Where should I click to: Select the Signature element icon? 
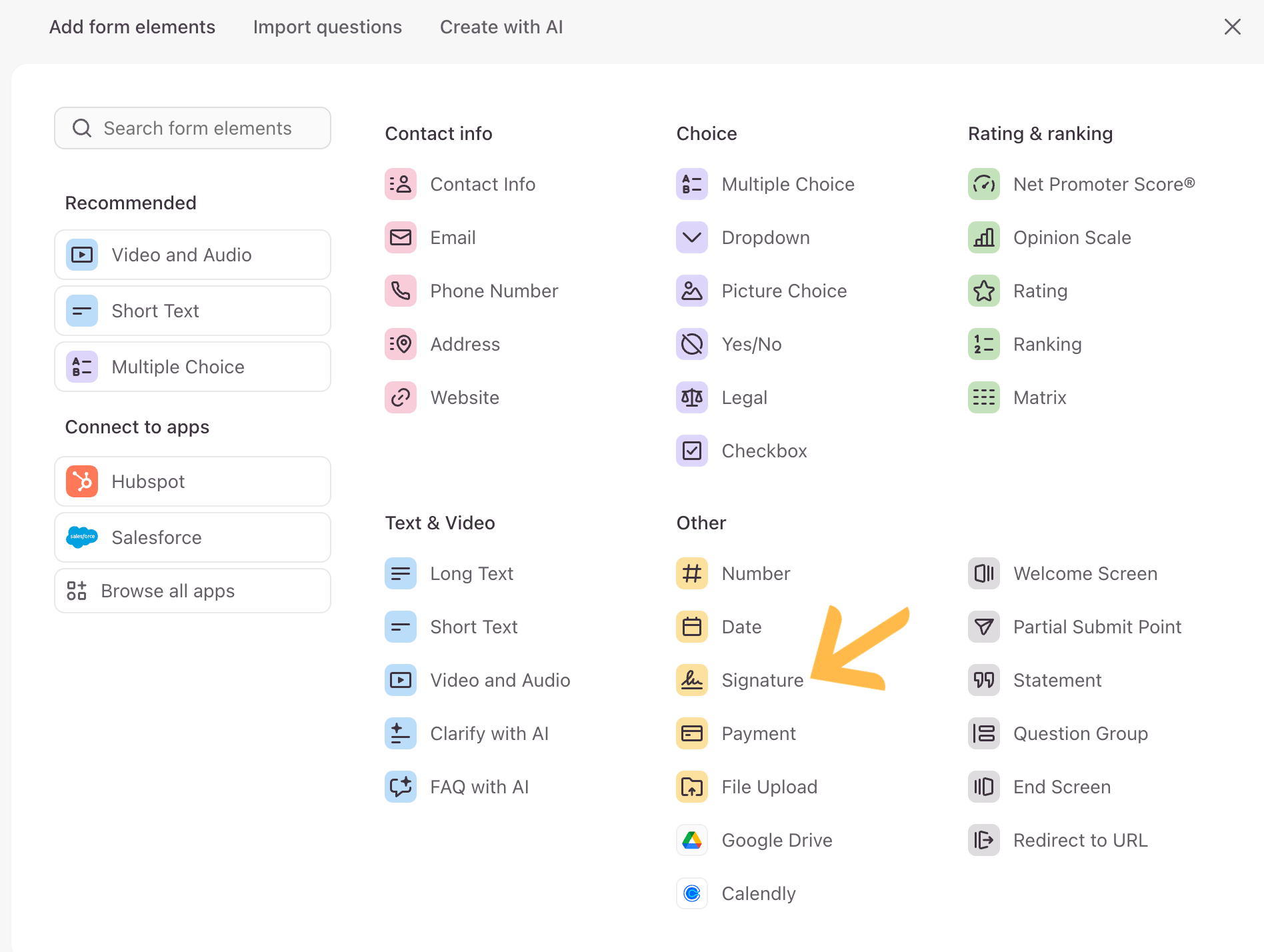(691, 680)
